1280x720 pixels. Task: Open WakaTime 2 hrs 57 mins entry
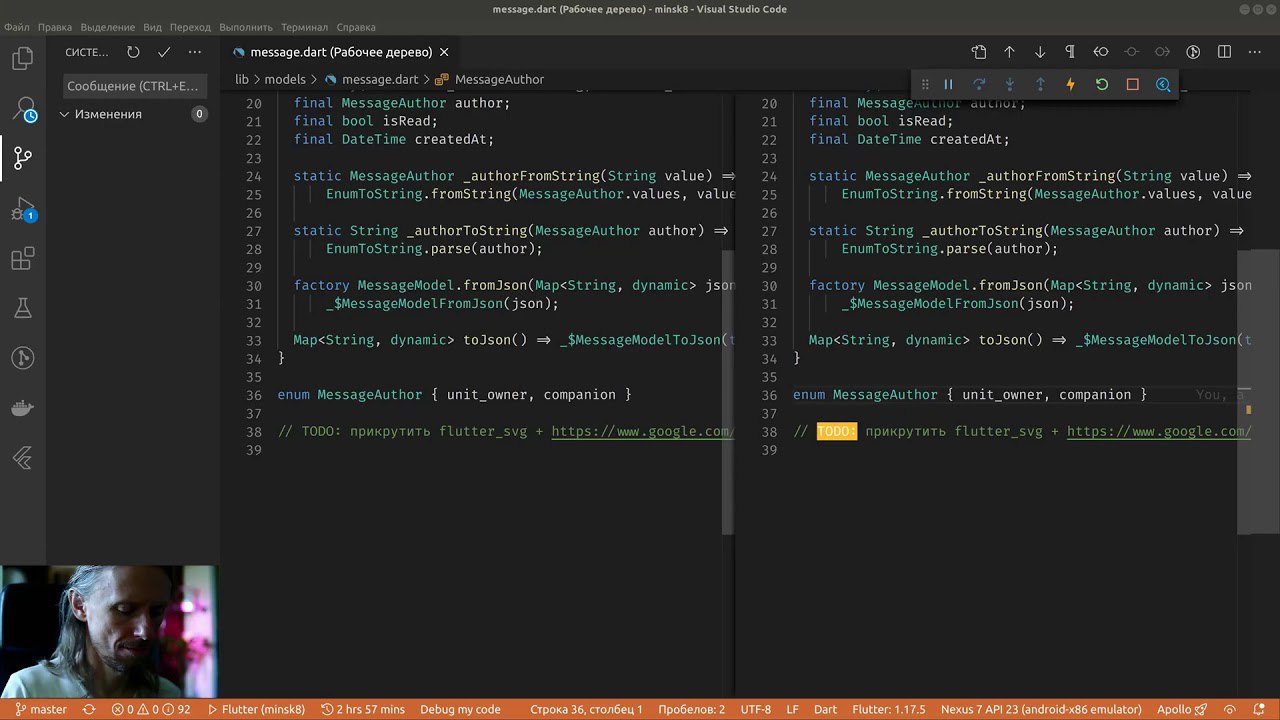click(363, 709)
